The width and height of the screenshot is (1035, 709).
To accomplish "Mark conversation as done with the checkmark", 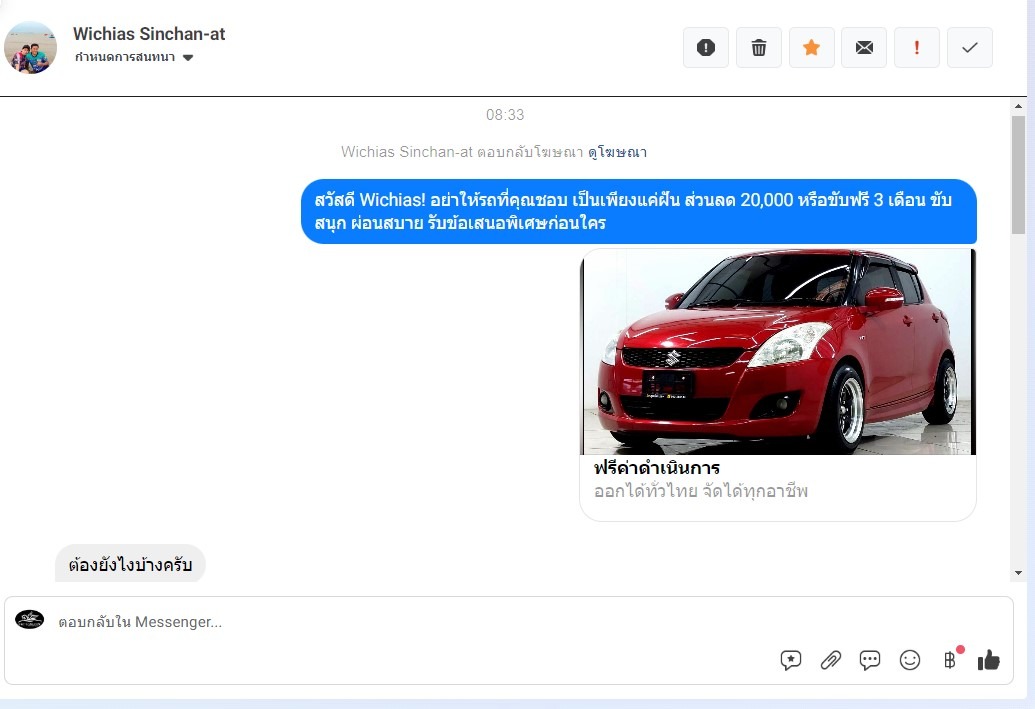I will pyautogui.click(x=970, y=48).
